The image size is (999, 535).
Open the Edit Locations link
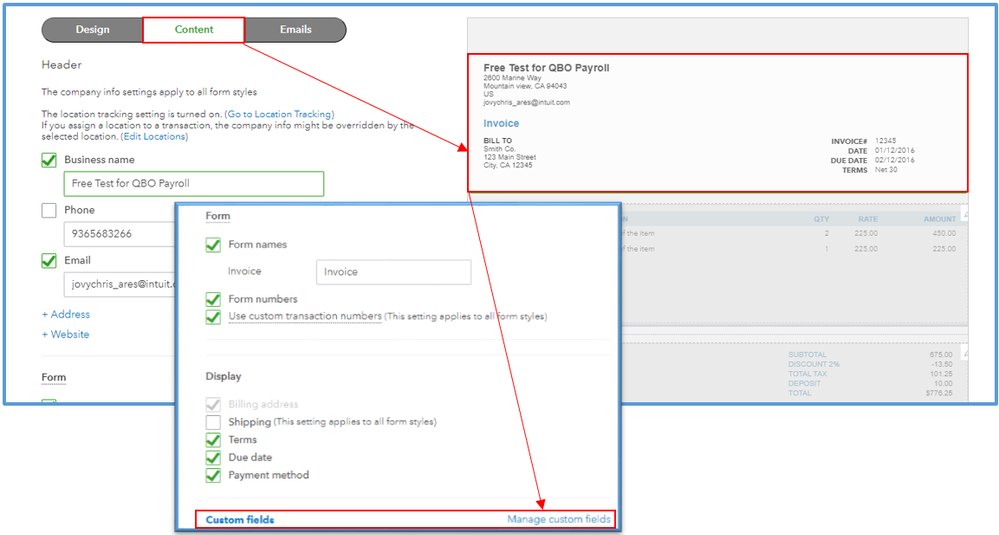point(155,136)
